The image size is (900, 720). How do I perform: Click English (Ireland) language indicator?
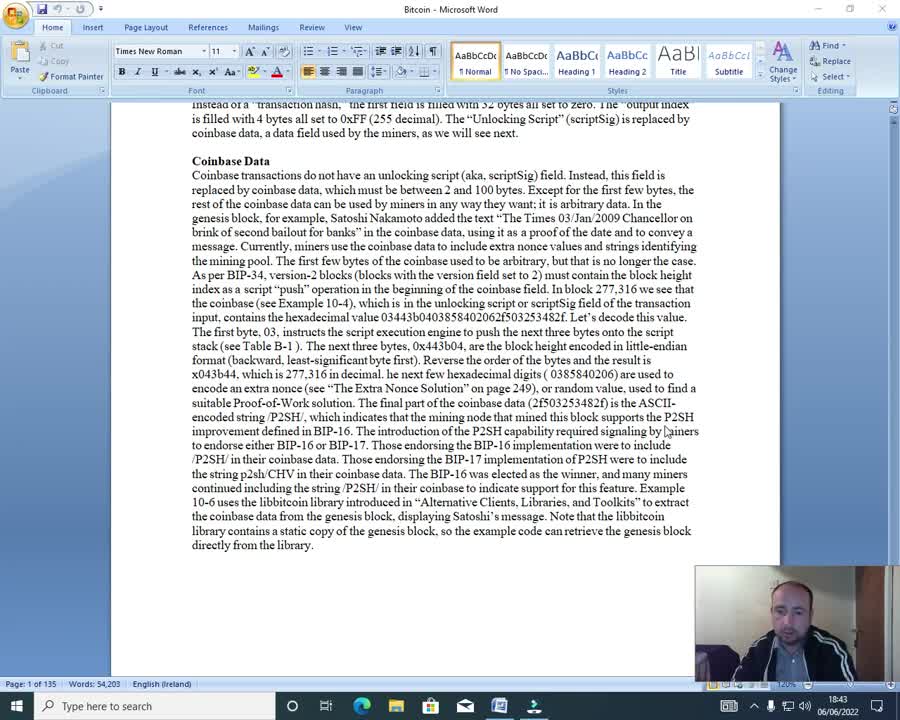click(x=162, y=684)
